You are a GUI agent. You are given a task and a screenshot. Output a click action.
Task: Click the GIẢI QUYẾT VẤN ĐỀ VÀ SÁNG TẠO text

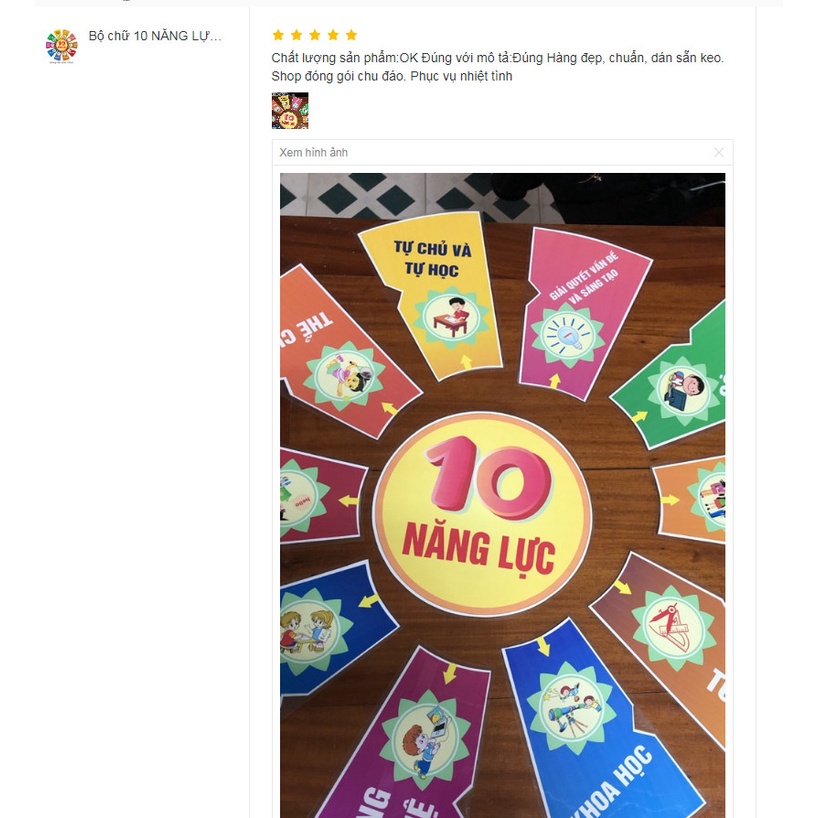click(x=585, y=279)
